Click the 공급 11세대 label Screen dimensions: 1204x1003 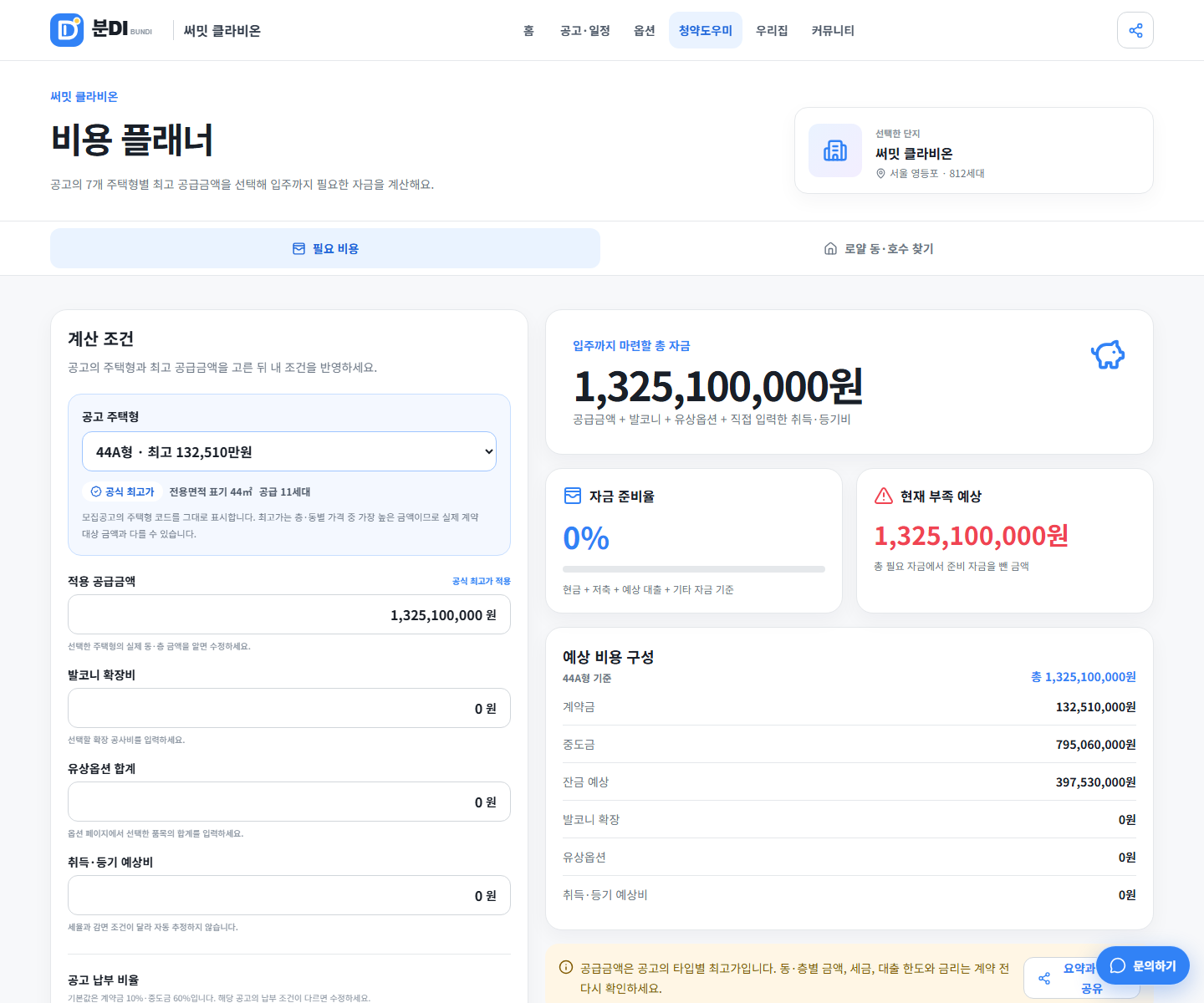point(285,492)
